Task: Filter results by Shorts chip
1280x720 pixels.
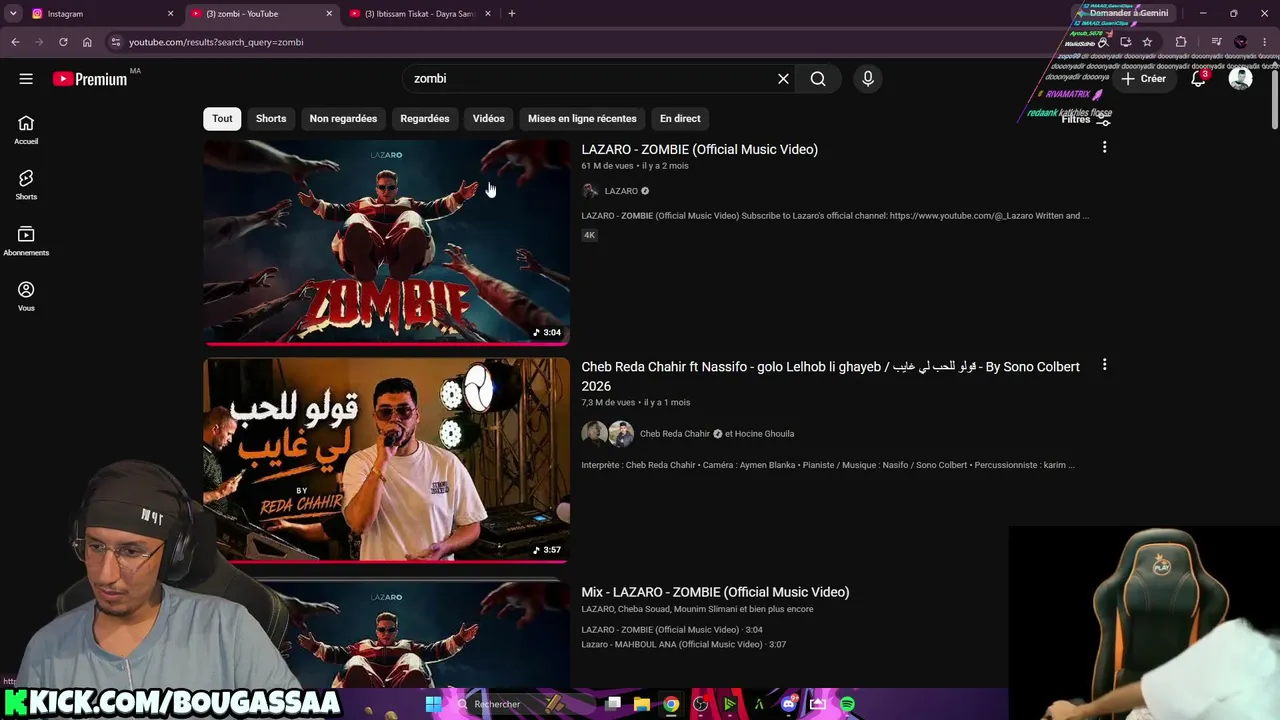Action: pos(271,118)
